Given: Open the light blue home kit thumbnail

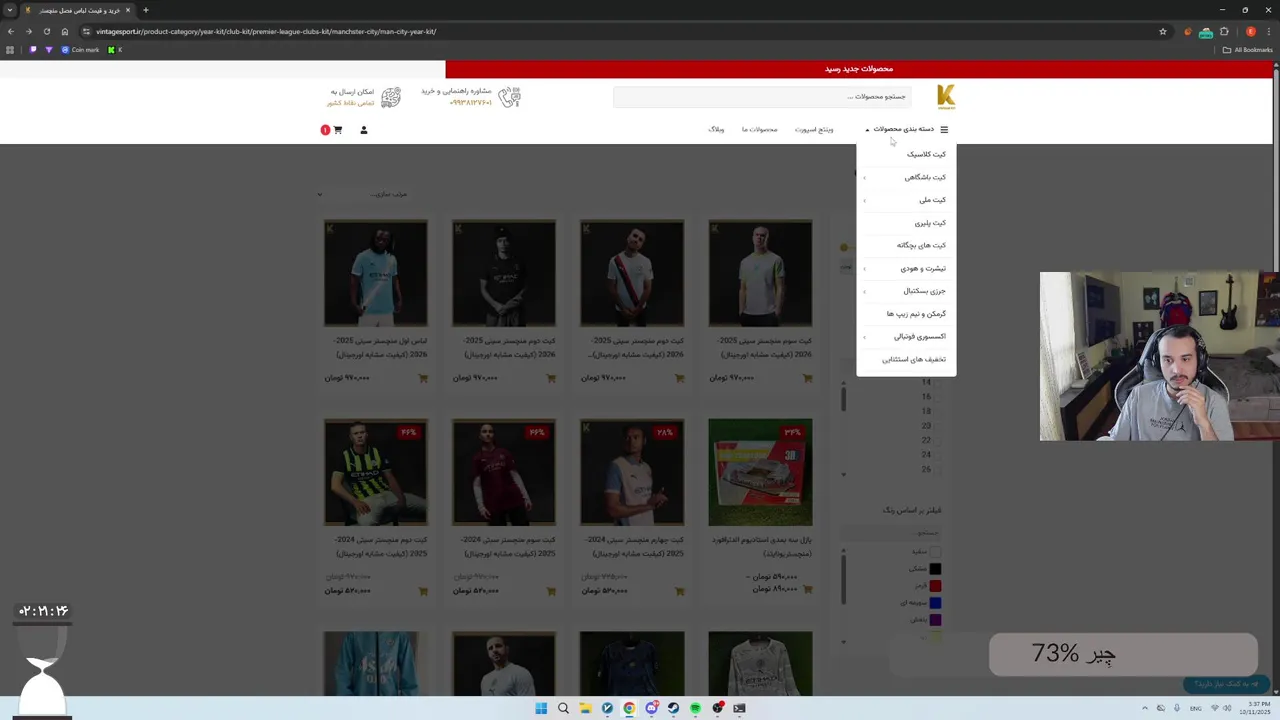Looking at the screenshot, I should pos(375,273).
